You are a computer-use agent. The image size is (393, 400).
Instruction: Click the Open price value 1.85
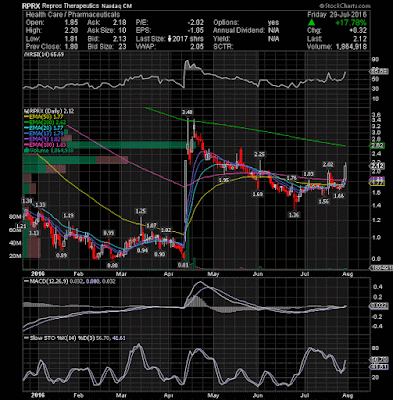[72, 23]
